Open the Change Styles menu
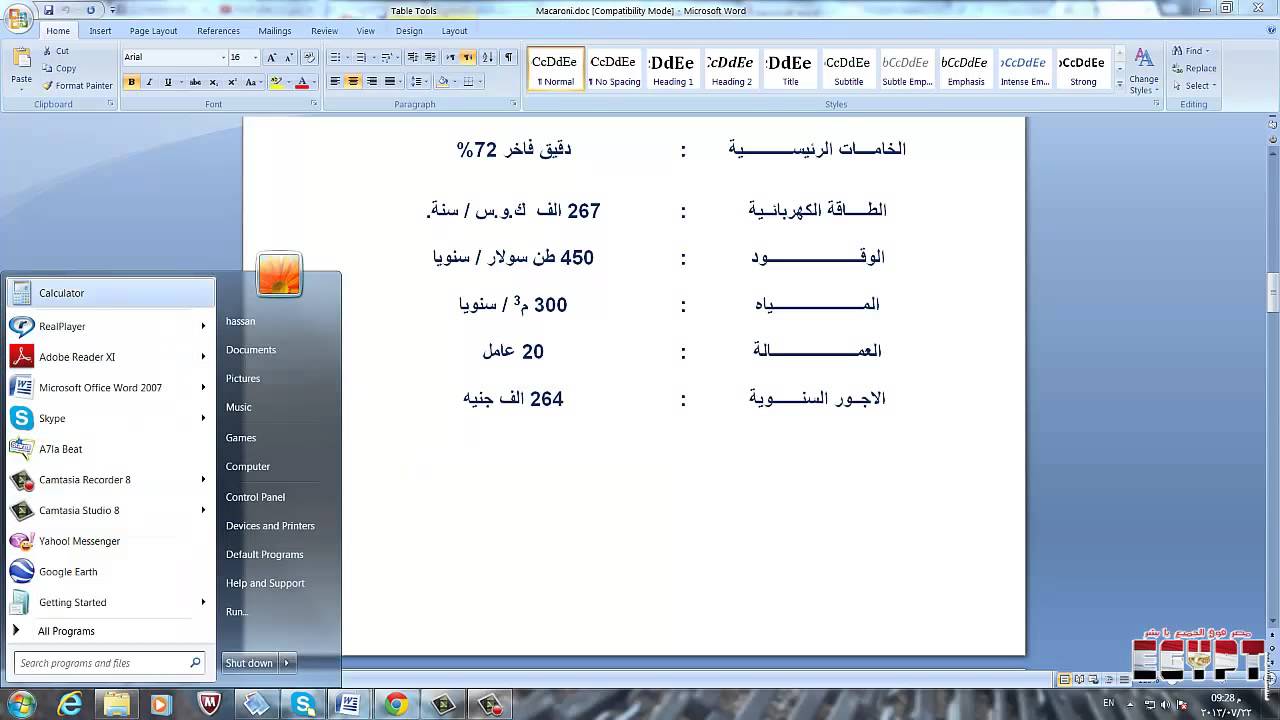 click(x=1143, y=70)
